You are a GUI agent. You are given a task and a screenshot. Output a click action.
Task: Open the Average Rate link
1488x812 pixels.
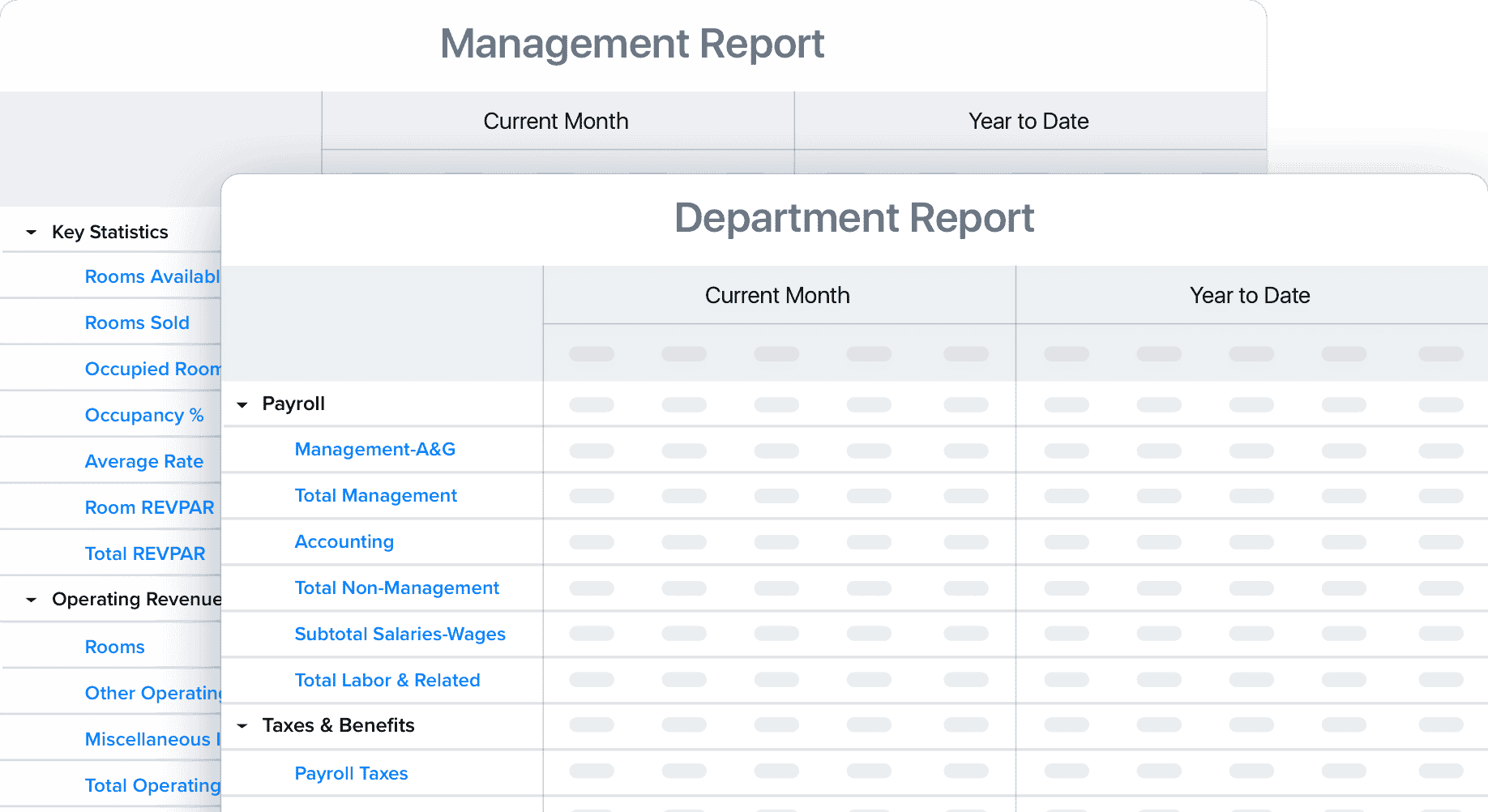coord(144,461)
